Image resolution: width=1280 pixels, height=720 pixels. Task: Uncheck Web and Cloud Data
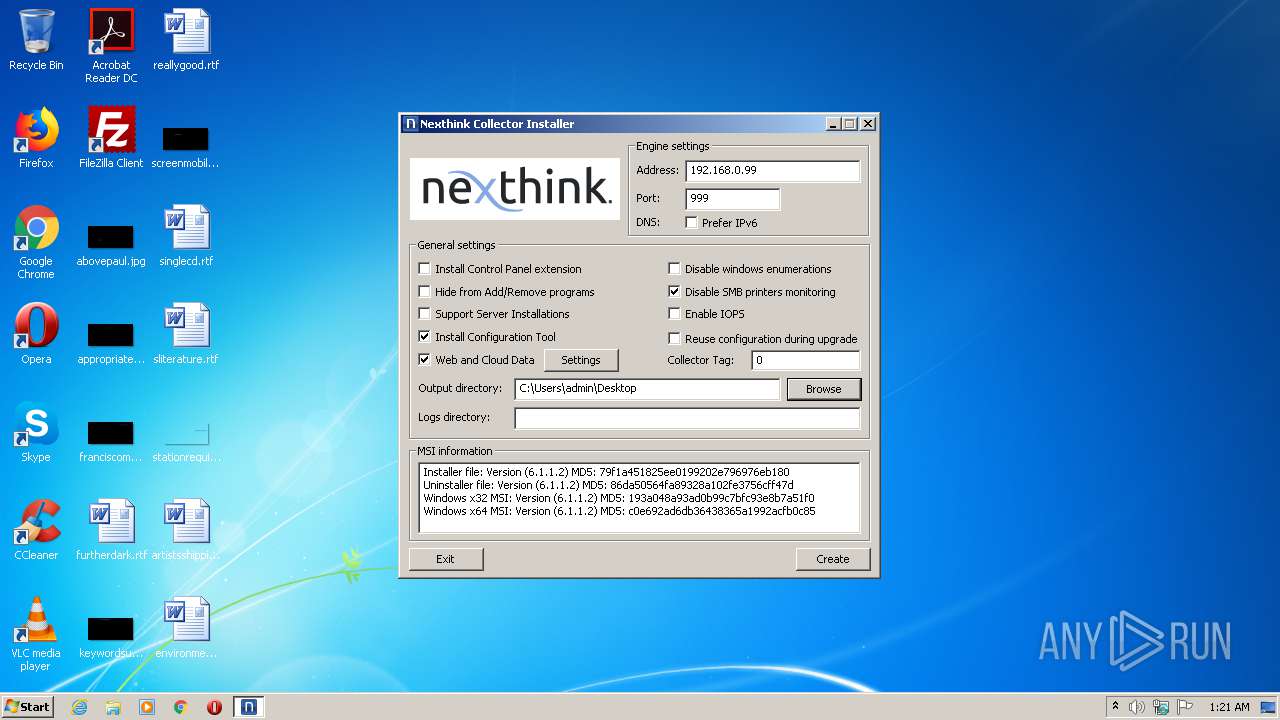425,360
